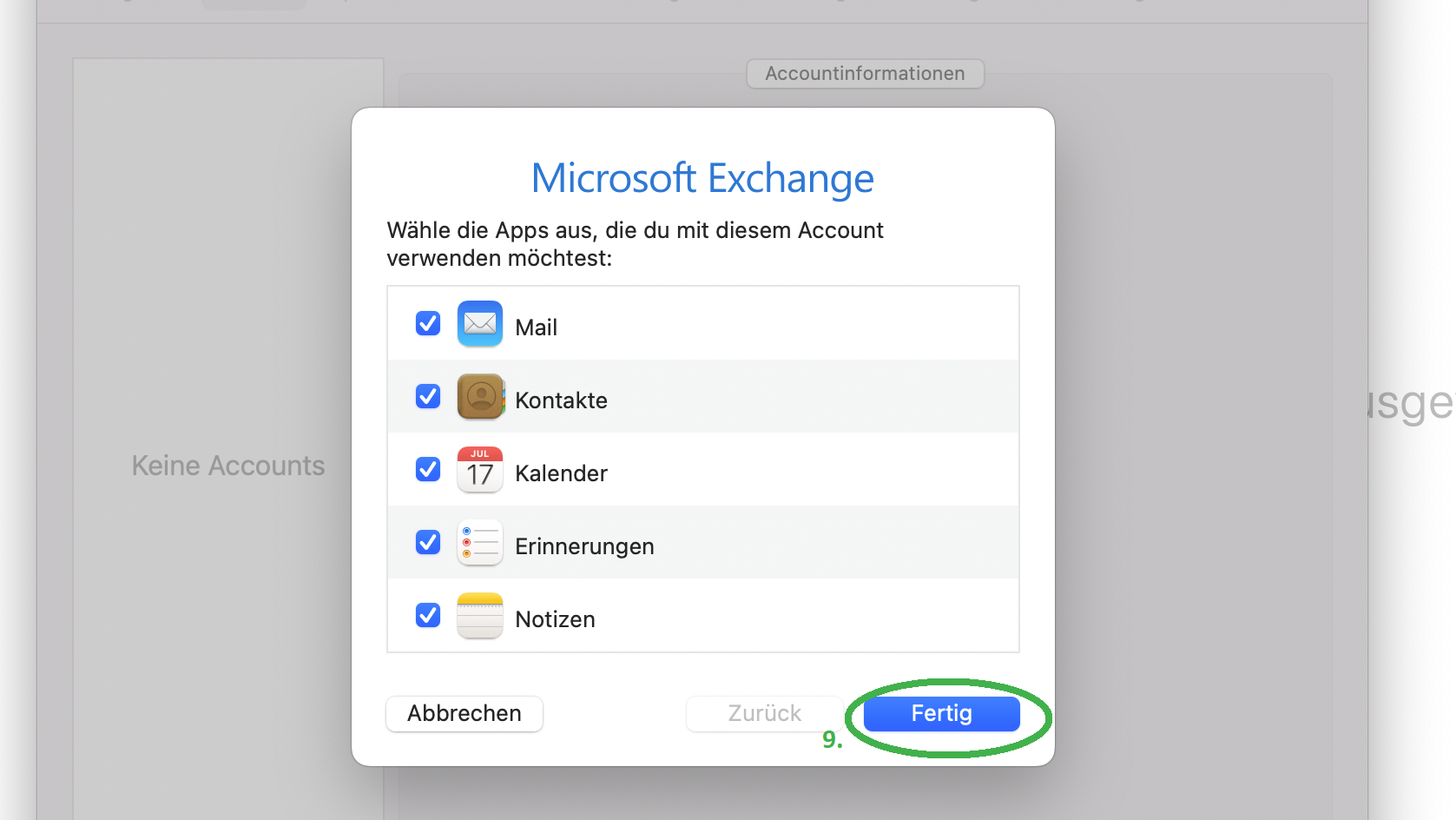Click the Erinnerungen list icon
Image resolution: width=1456 pixels, height=820 pixels.
pos(479,543)
